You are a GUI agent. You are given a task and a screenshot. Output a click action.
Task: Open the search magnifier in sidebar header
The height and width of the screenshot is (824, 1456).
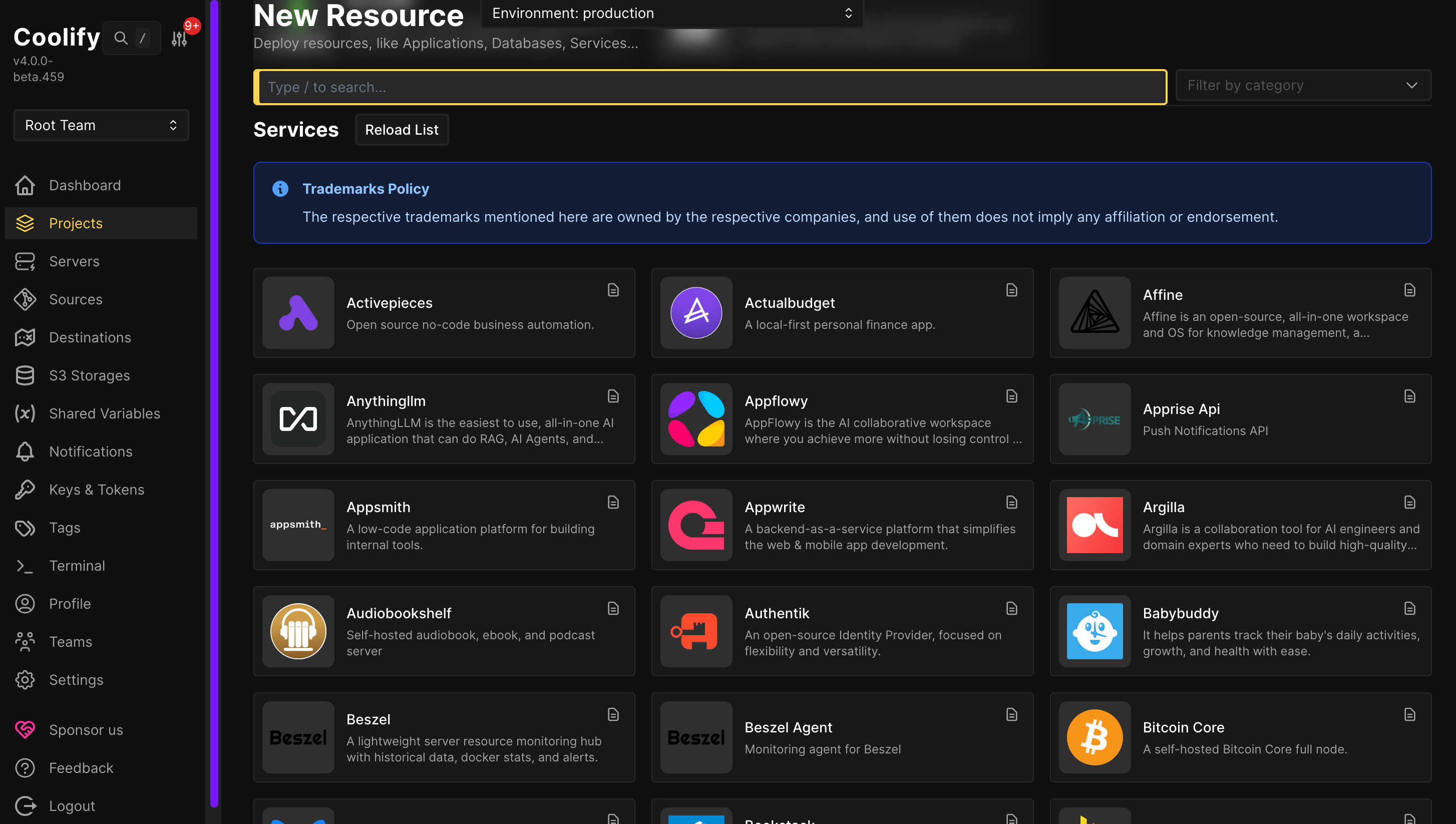point(121,38)
